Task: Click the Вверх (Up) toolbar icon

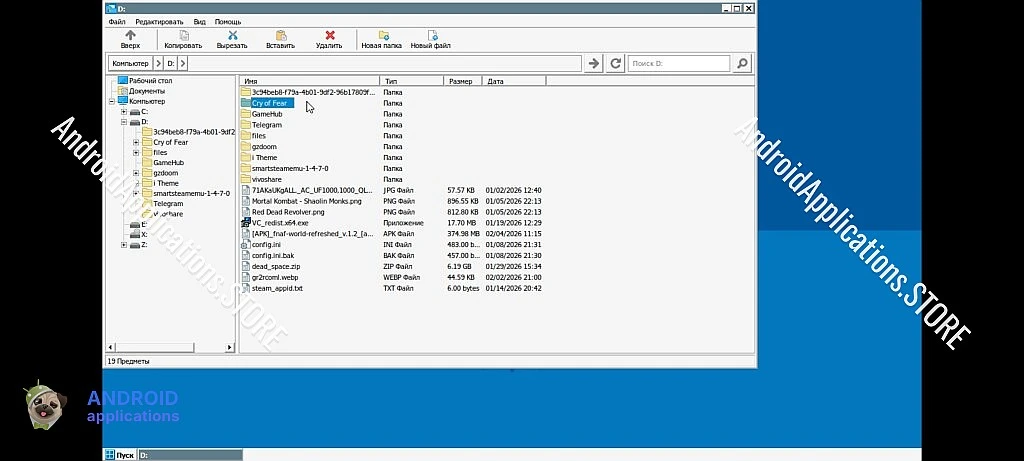Action: 130,36
